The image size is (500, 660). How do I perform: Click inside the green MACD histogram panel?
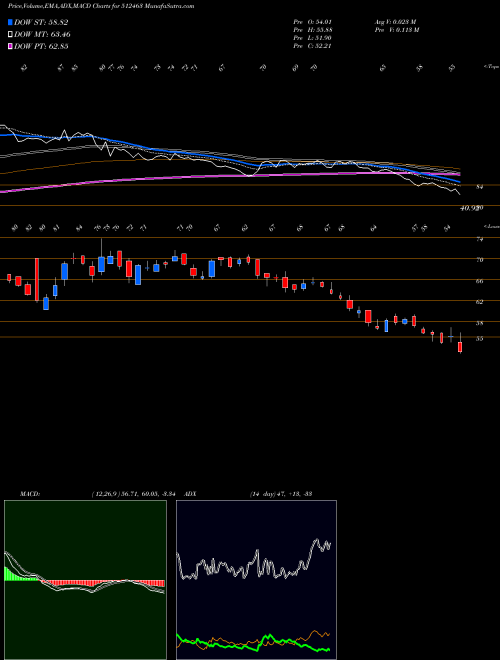click(x=85, y=580)
